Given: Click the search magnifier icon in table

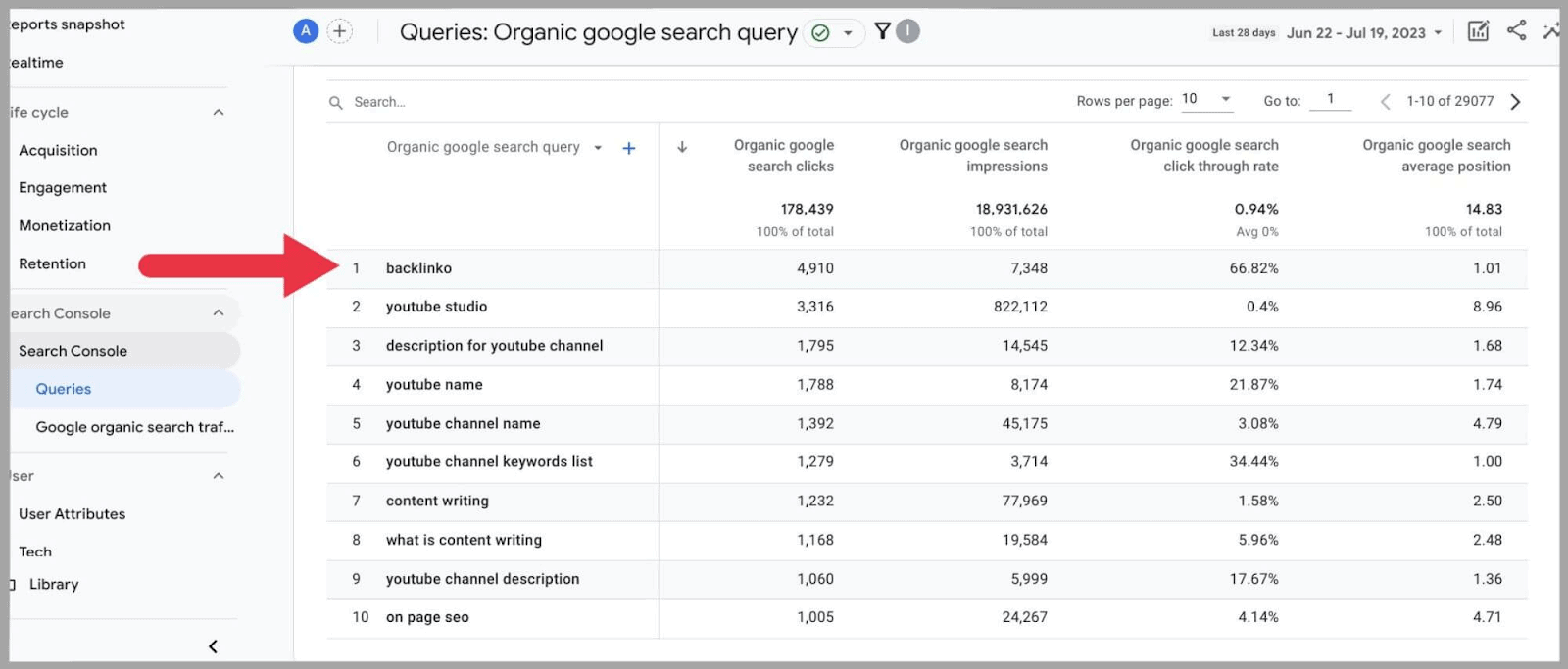Looking at the screenshot, I should (x=335, y=102).
